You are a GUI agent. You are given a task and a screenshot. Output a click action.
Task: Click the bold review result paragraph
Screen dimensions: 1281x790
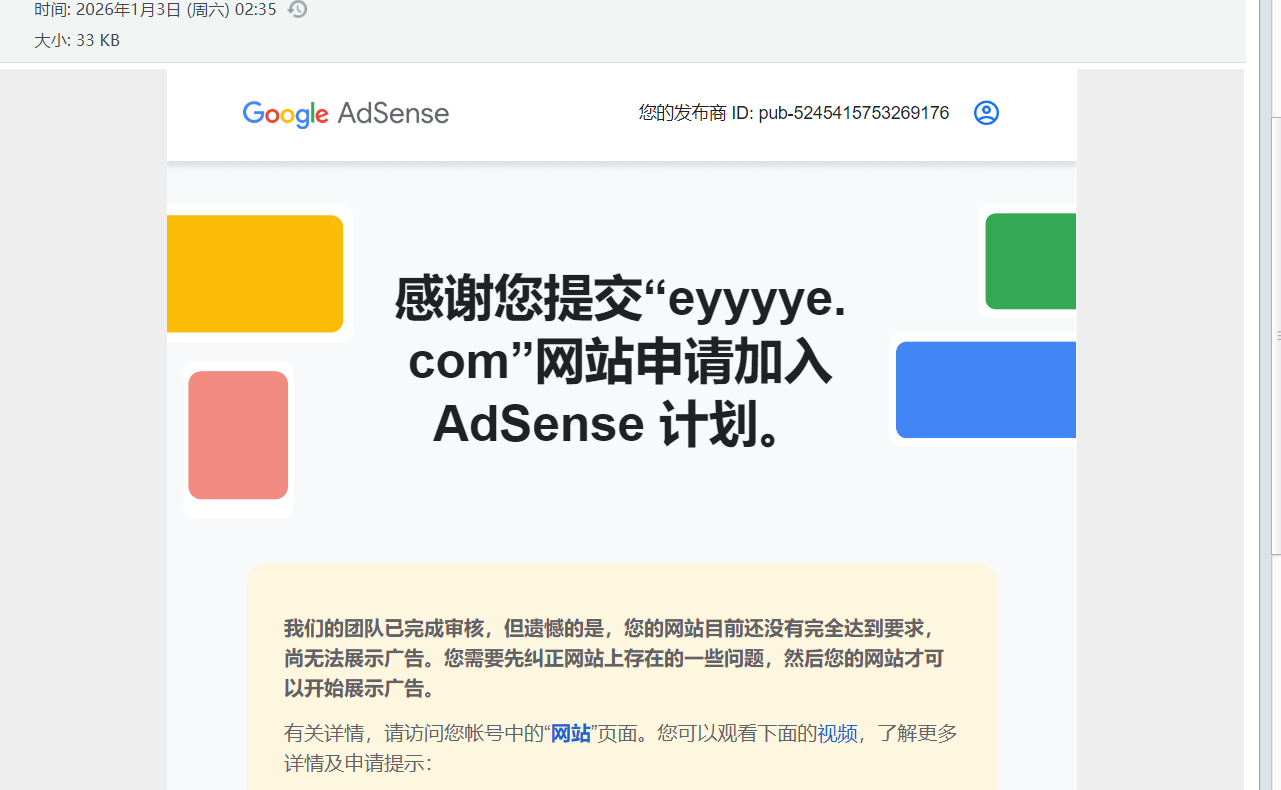coord(613,658)
